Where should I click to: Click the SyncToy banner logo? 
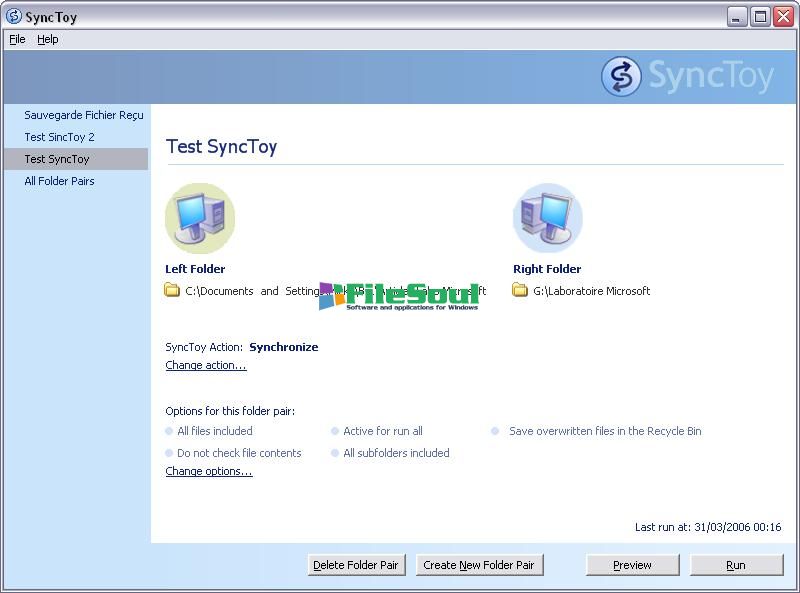[x=687, y=77]
